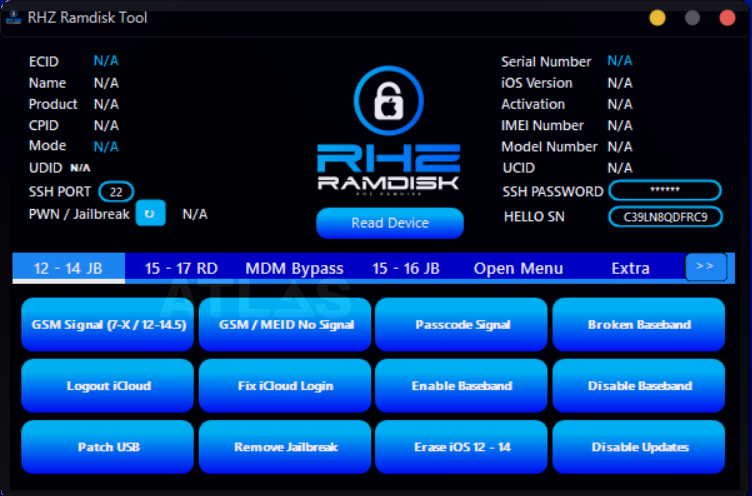Image resolution: width=752 pixels, height=496 pixels.
Task: Select the Disable Updates button
Action: click(639, 447)
